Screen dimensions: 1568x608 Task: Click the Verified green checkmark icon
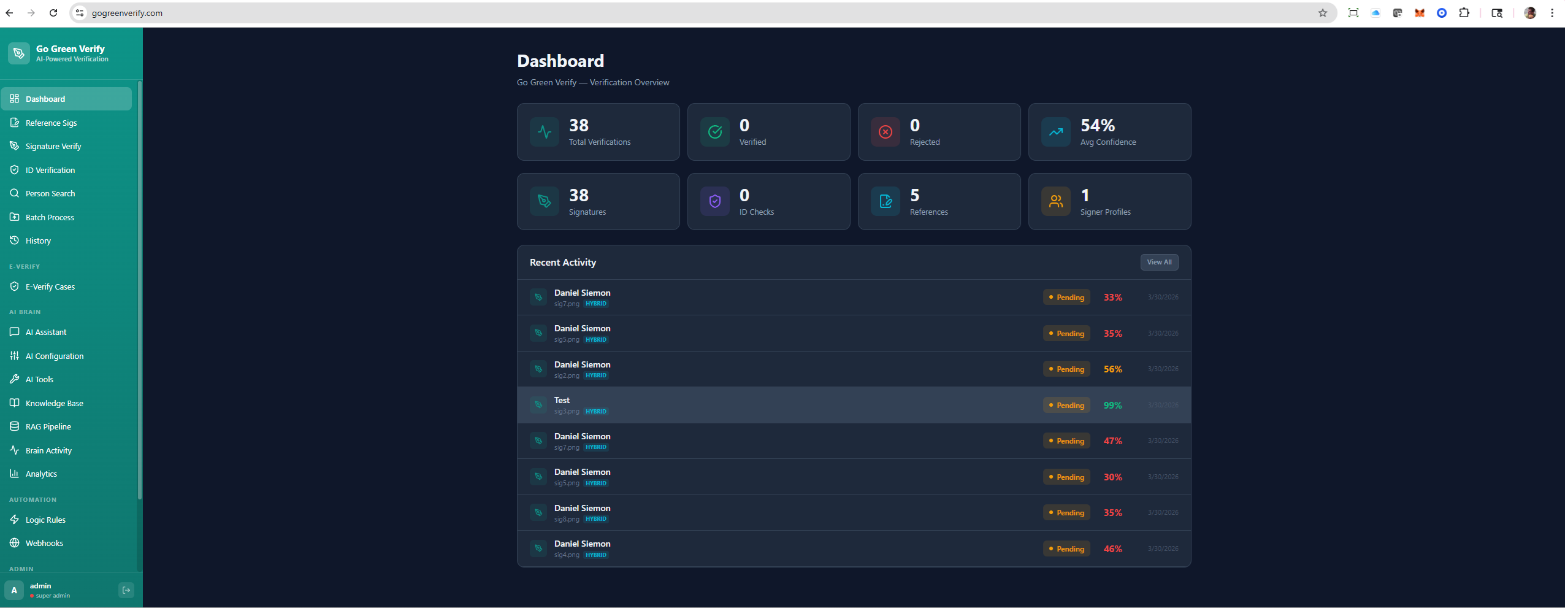point(714,132)
